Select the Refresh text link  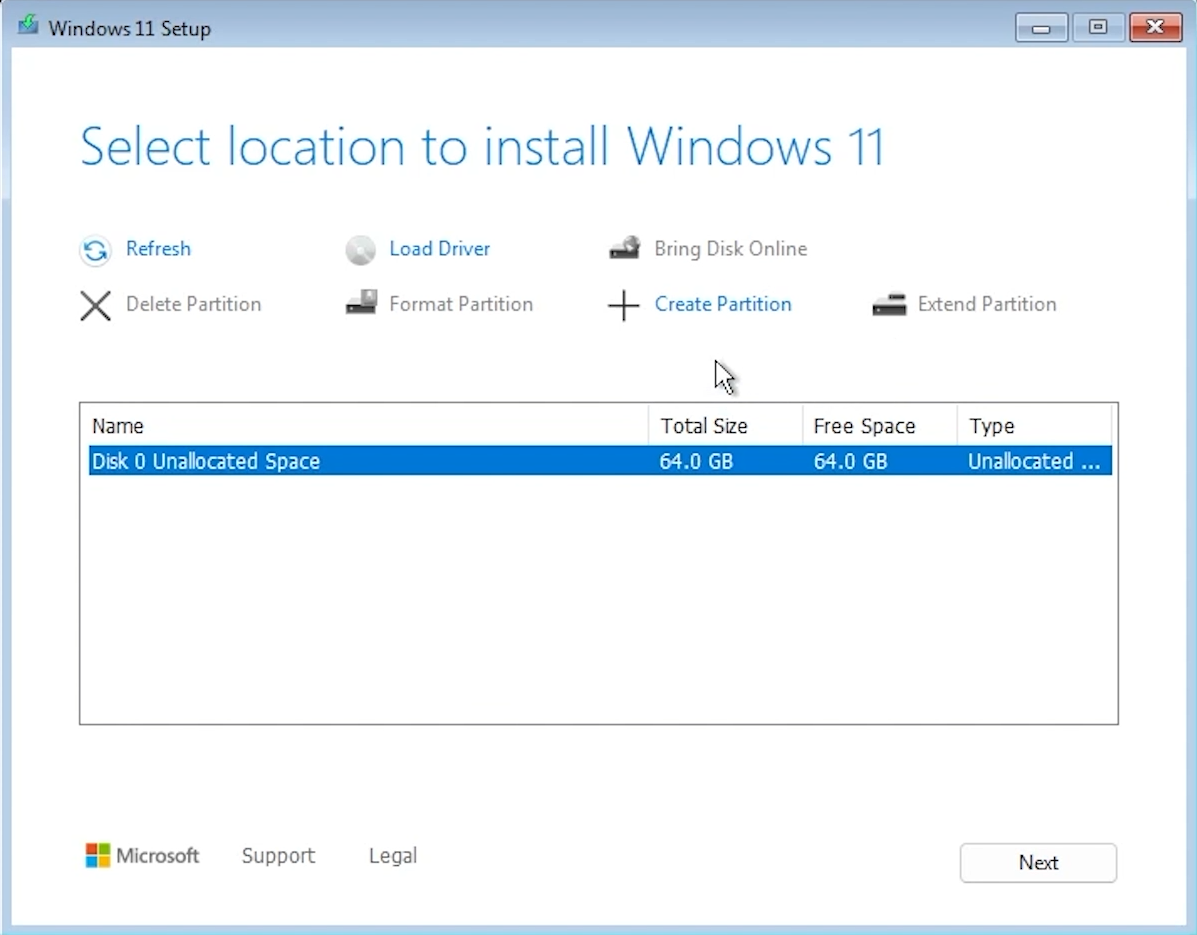pos(158,249)
